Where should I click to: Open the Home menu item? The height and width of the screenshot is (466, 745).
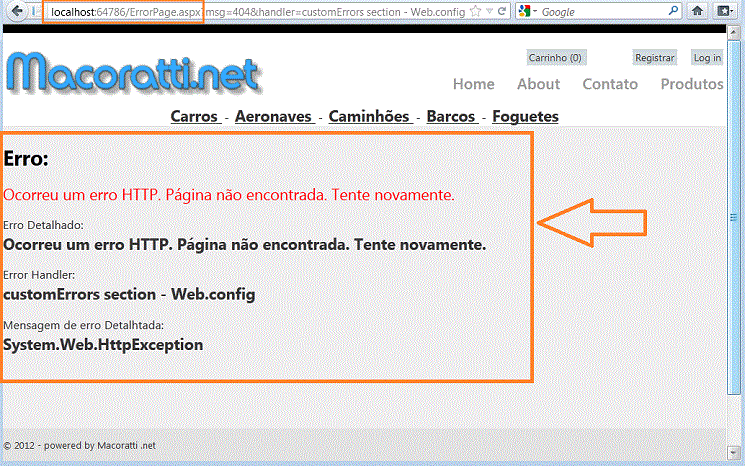(473, 84)
